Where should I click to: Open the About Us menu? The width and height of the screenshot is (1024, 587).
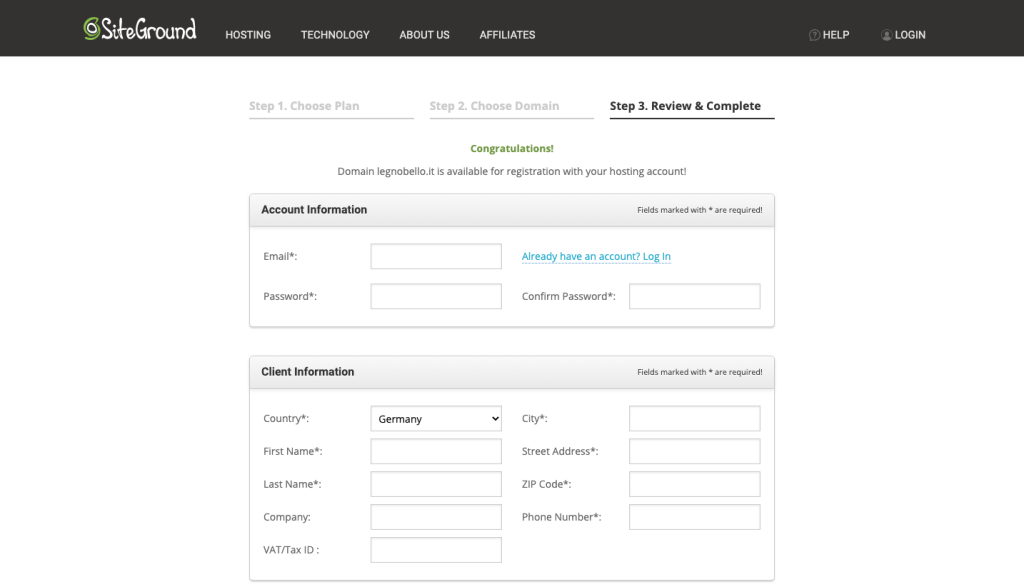tap(424, 35)
